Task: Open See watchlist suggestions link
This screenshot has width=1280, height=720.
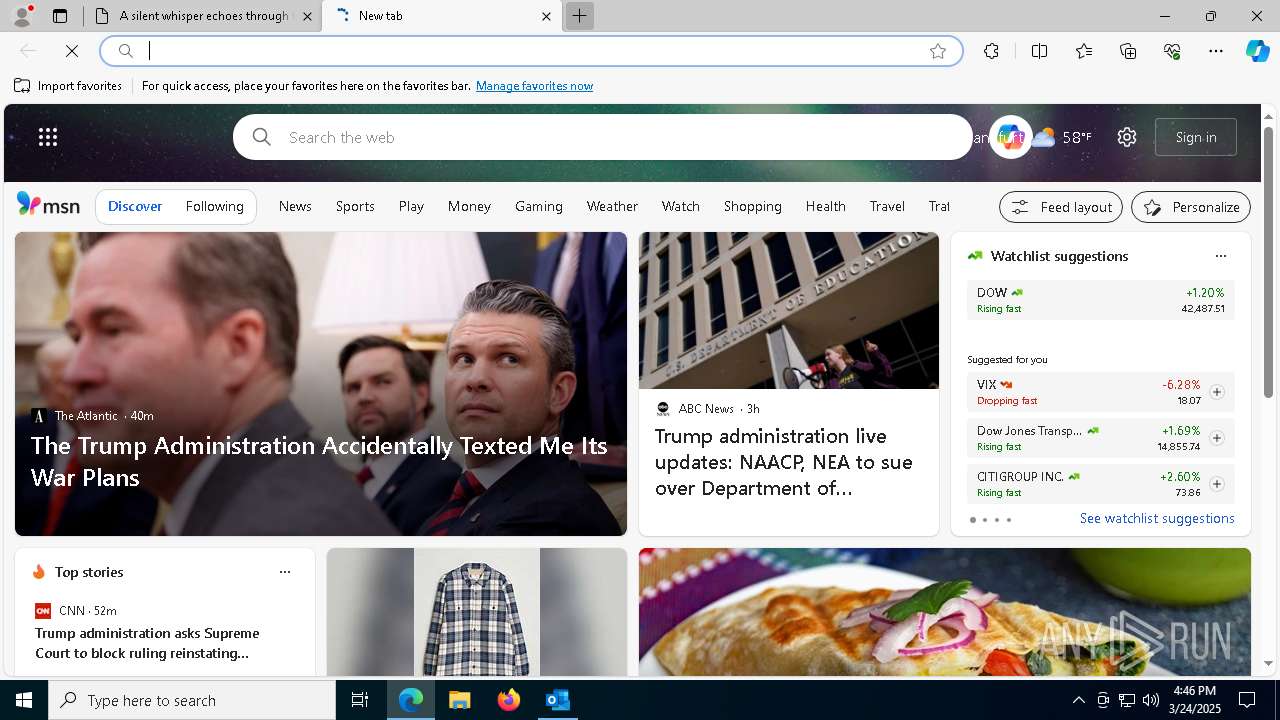Action: (1157, 518)
